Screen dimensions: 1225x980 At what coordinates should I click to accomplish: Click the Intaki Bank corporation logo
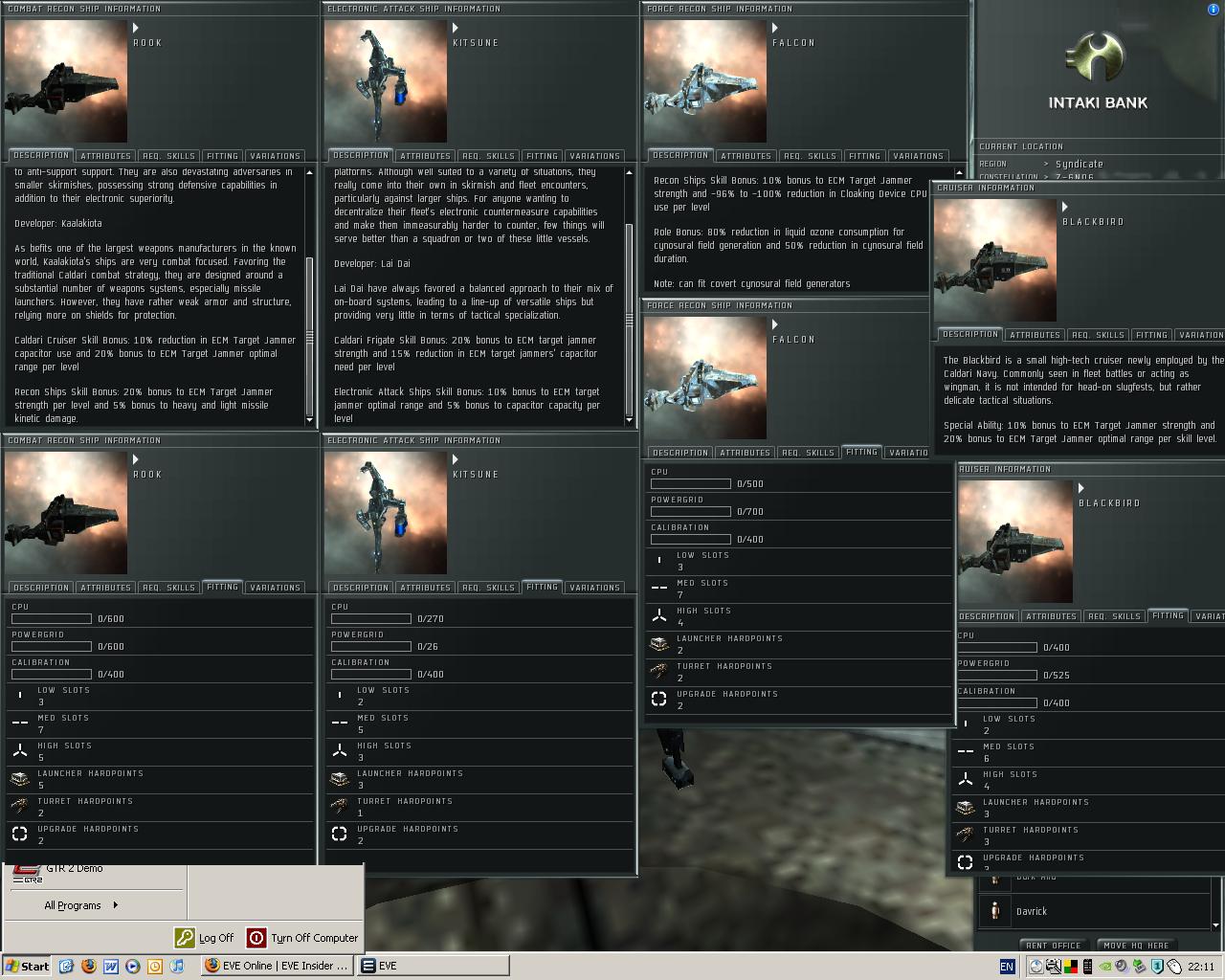click(x=1097, y=56)
